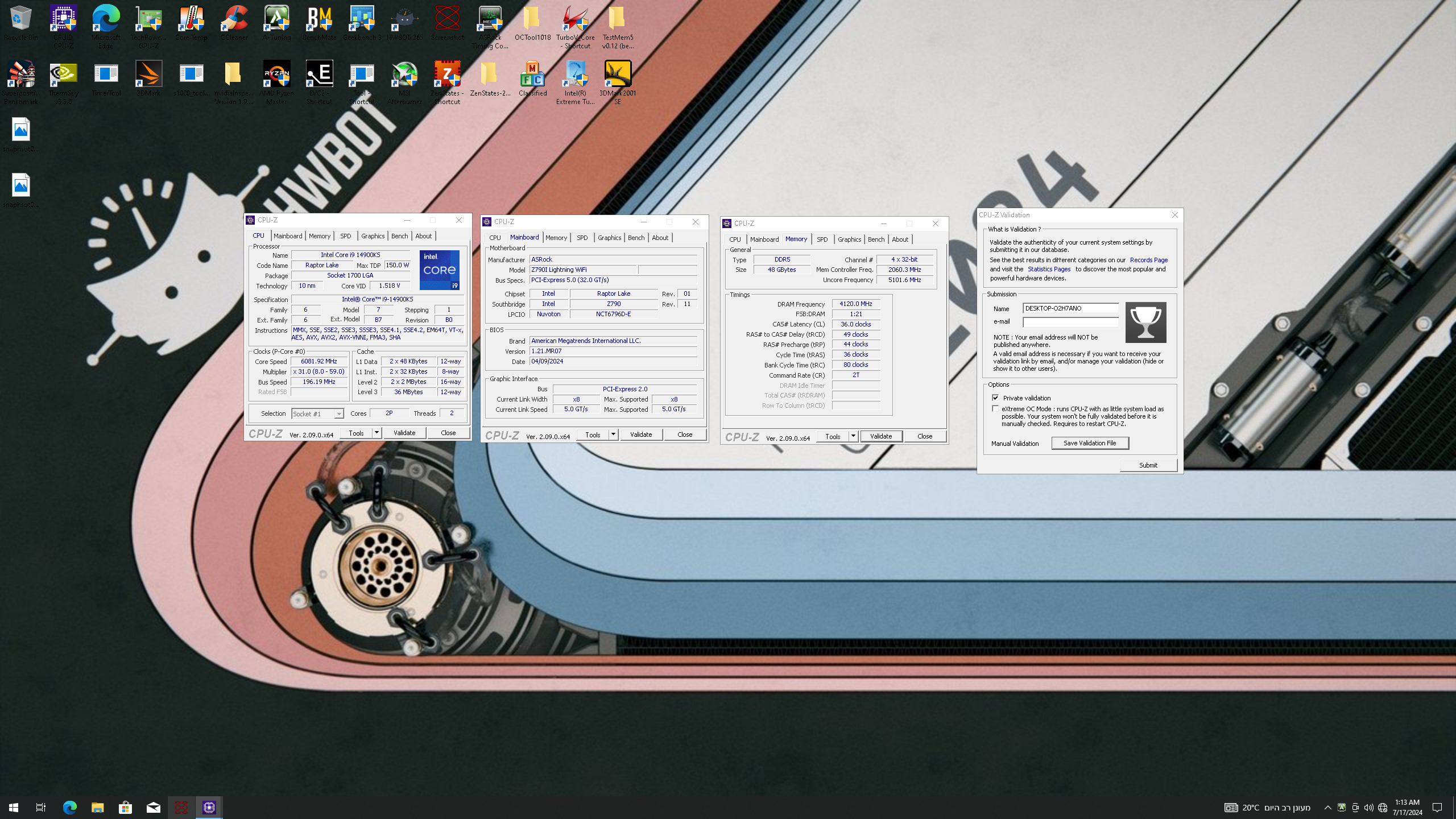Click Save Validation File button
Viewport: 1456px width, 819px height.
[x=1090, y=443]
